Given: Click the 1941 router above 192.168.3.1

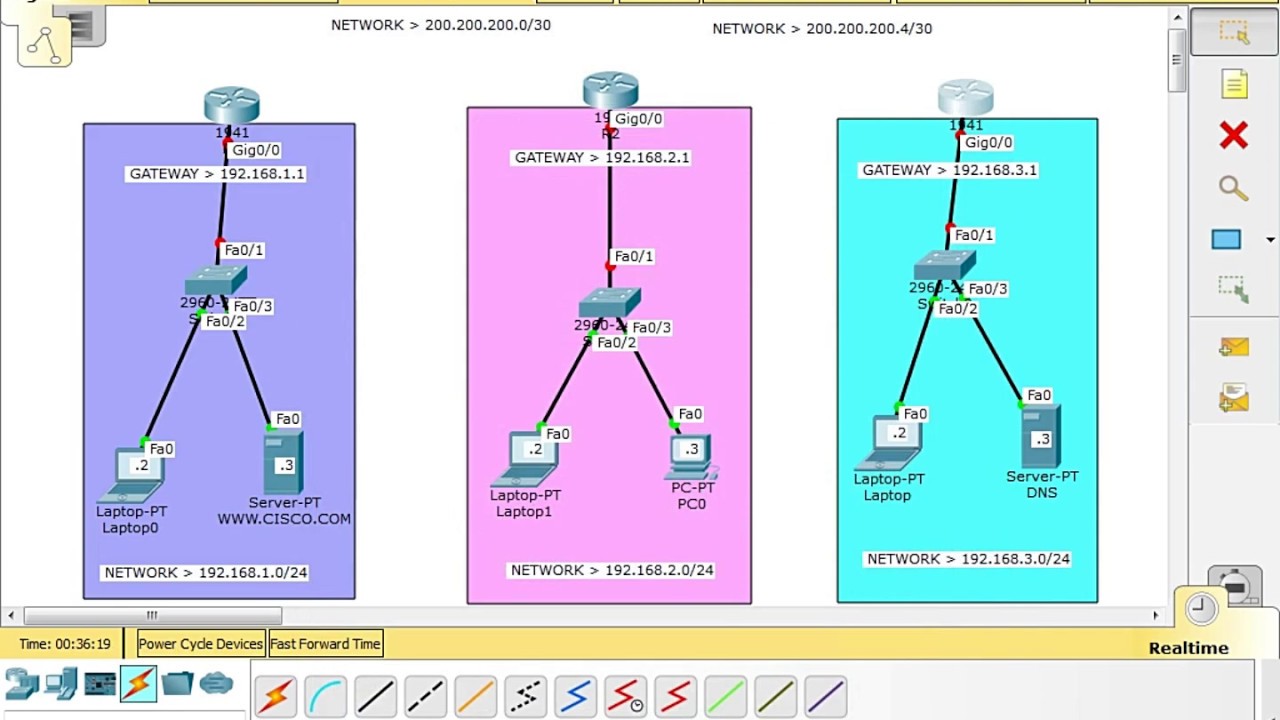Looking at the screenshot, I should click(965, 97).
